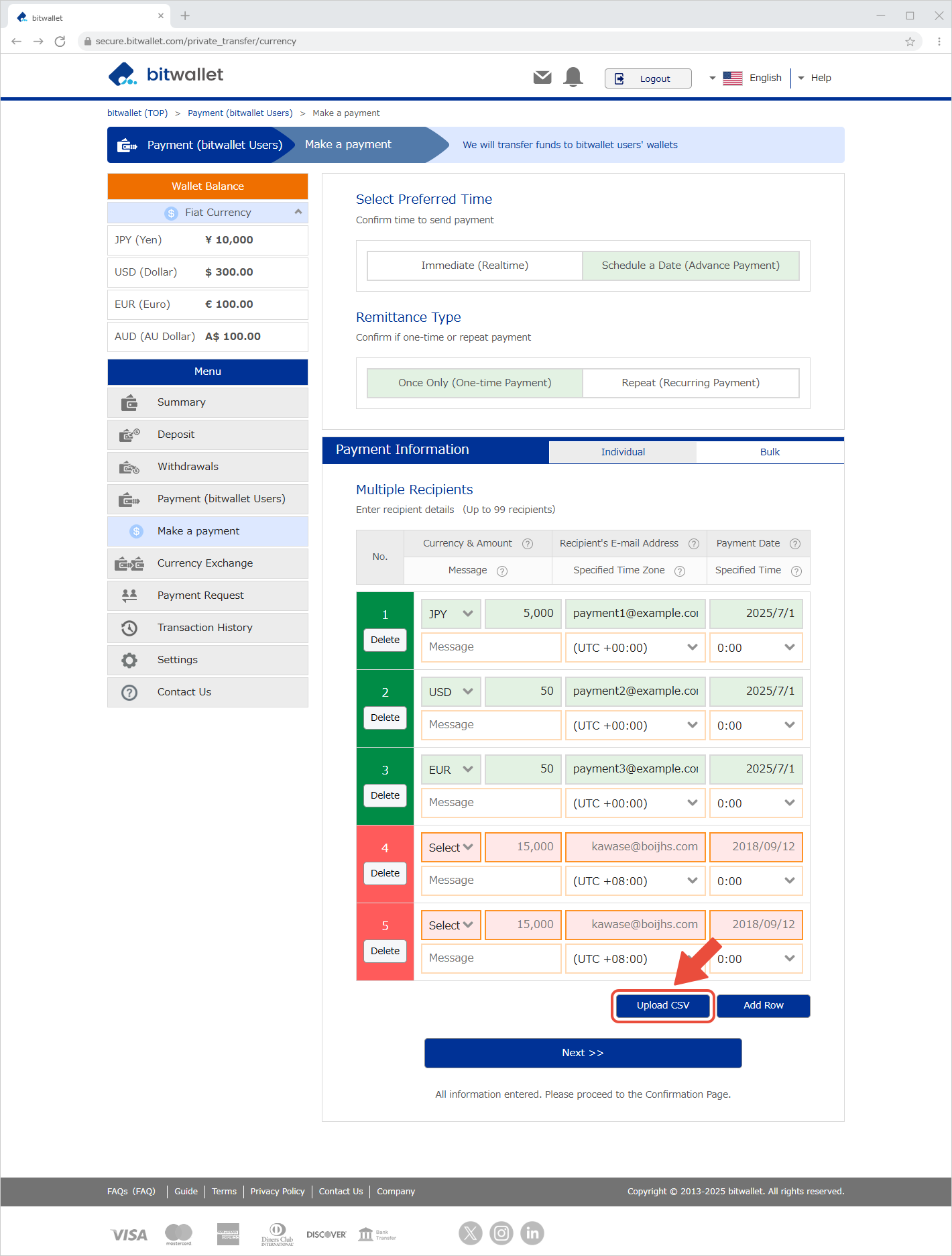Screen dimensions: 952x1256
Task: Open Payment (bitwallet Users) menu item
Action: 208,499
